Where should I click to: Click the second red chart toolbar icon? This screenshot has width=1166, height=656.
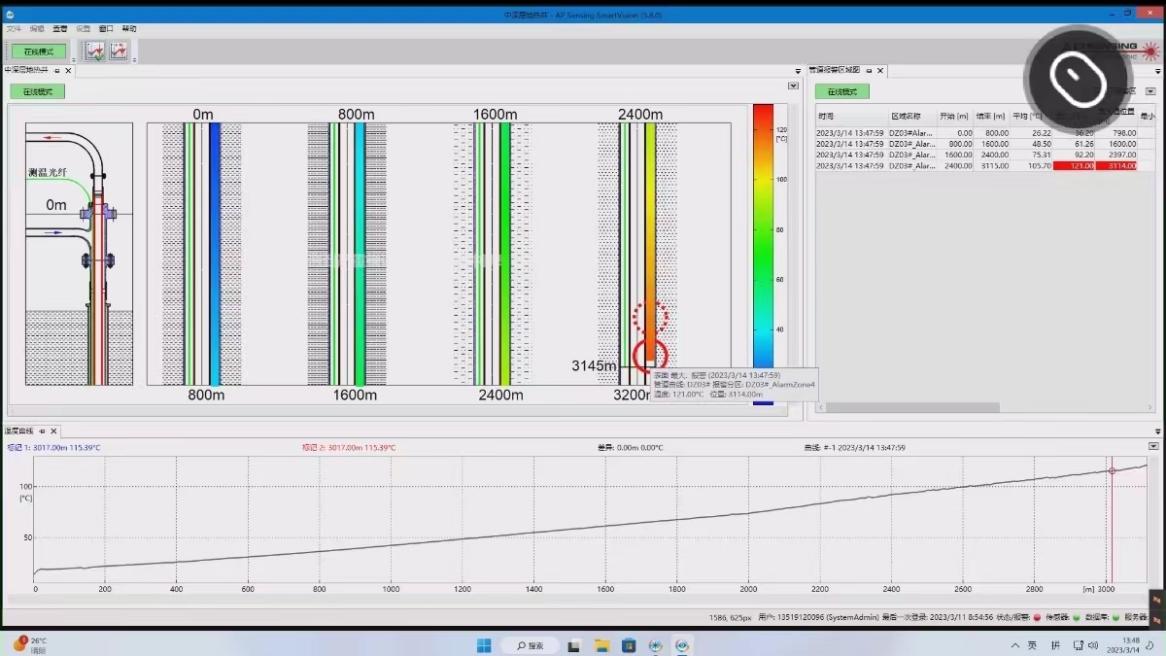[x=119, y=51]
